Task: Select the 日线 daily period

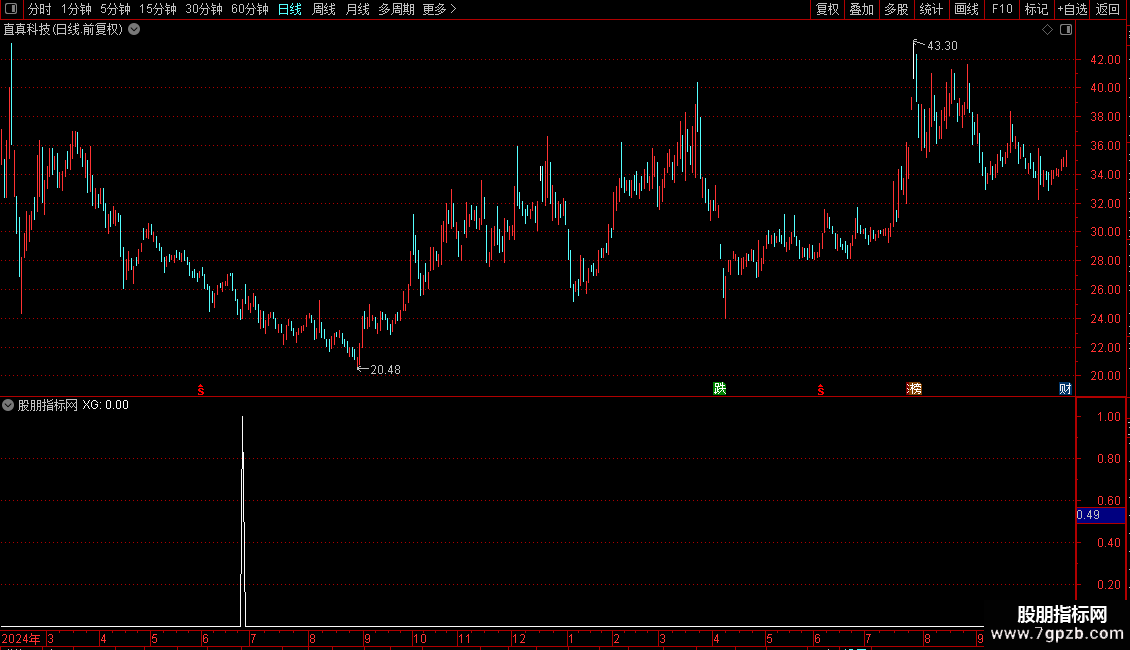Action: pyautogui.click(x=290, y=9)
